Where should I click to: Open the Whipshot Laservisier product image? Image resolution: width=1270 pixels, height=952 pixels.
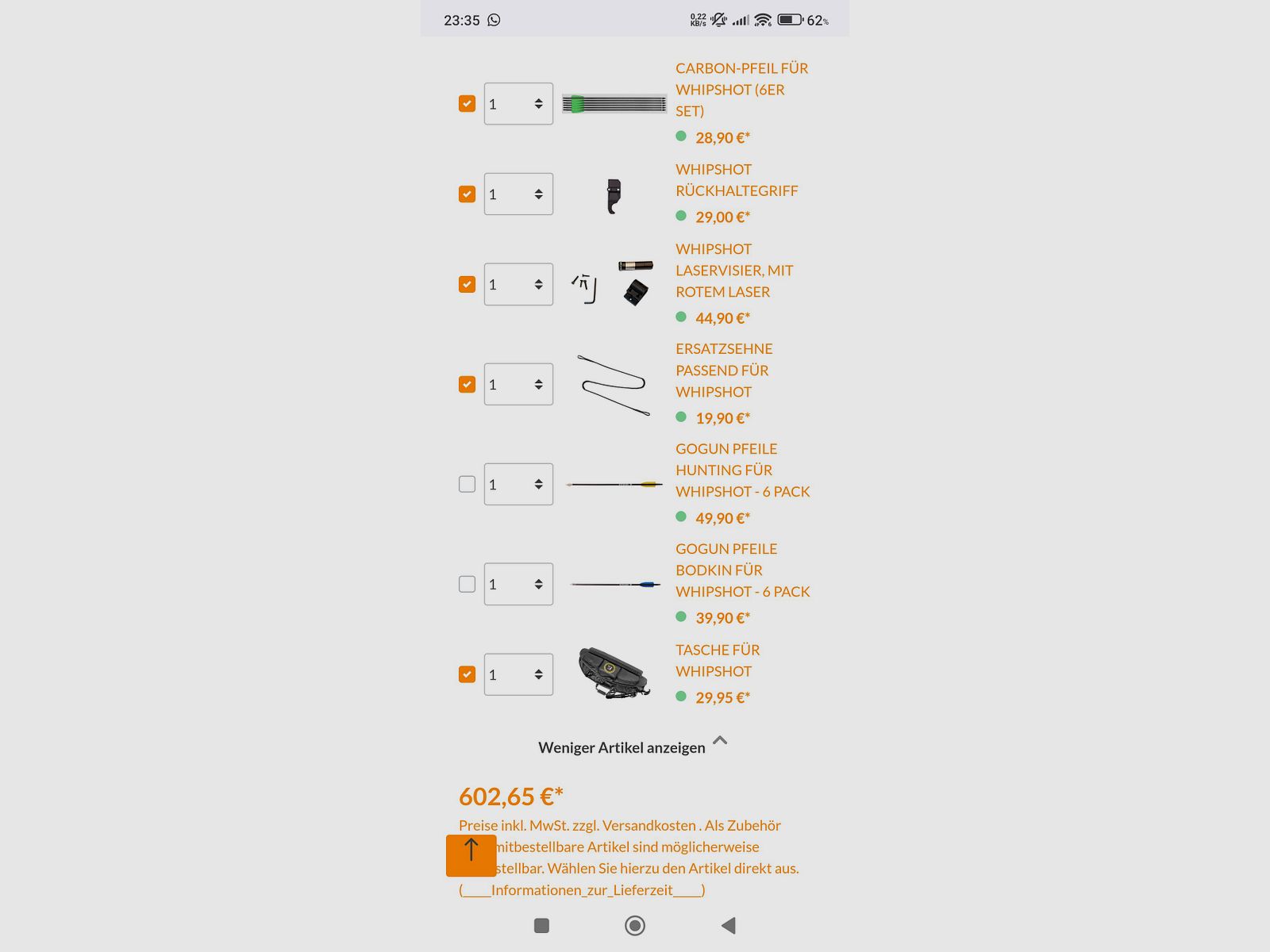coord(613,284)
